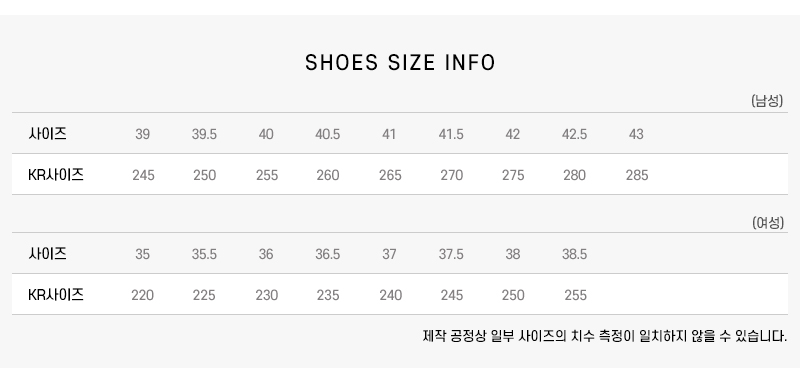Click the SHOES SIZE INFO heading
The image size is (800, 368).
point(400,63)
